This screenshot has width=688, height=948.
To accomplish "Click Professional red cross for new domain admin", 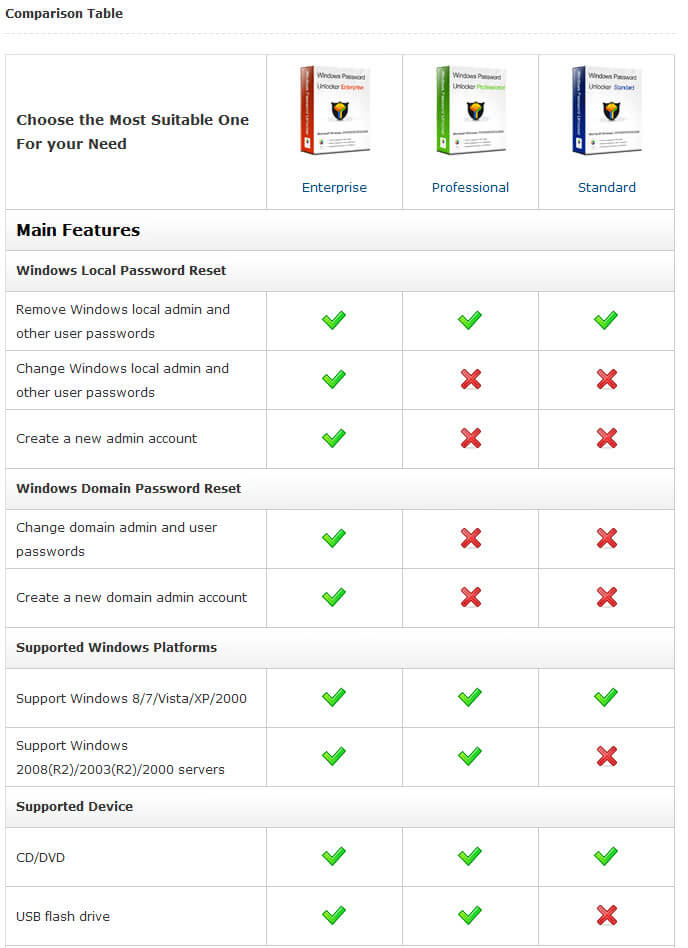I will point(470,597).
